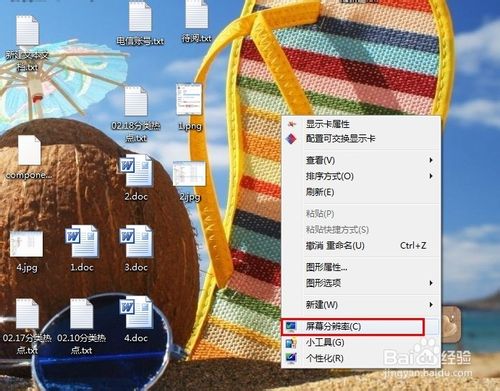Expand the 排序方式(O) submenu

pos(361,176)
